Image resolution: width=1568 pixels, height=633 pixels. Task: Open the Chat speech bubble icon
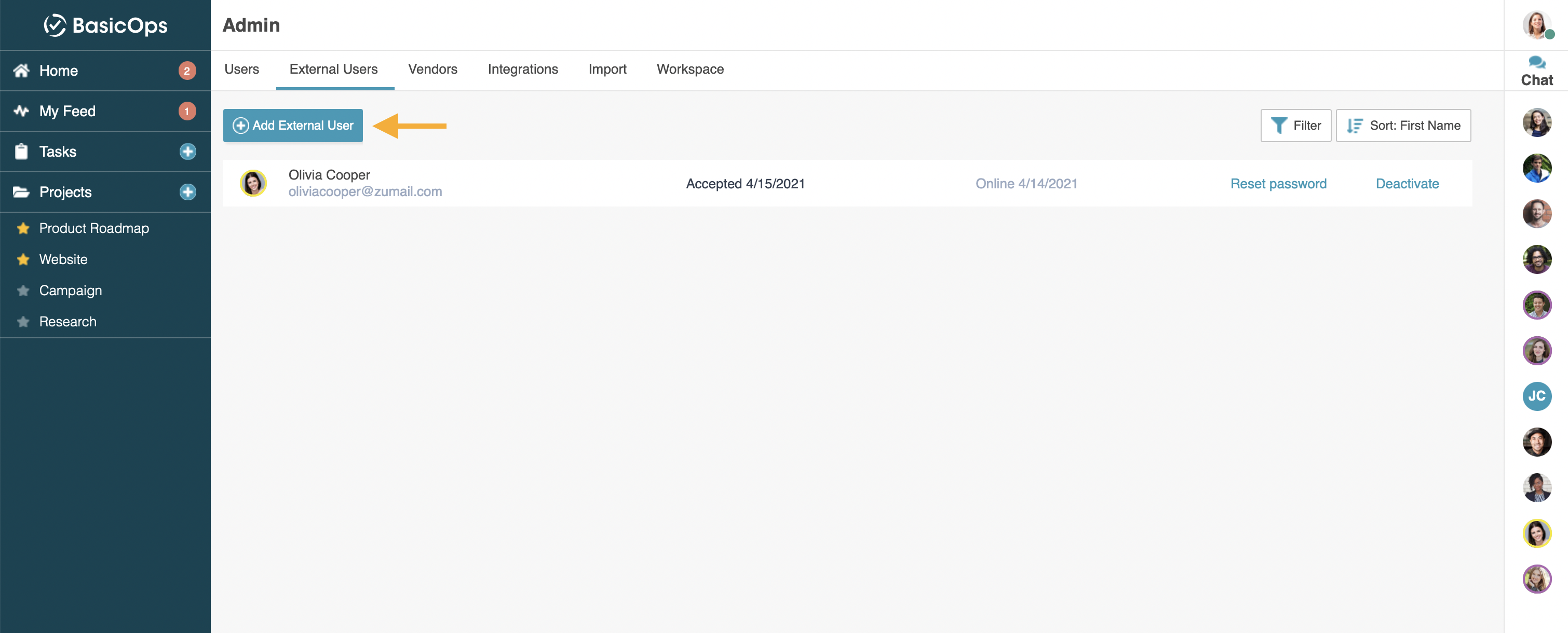click(1536, 62)
